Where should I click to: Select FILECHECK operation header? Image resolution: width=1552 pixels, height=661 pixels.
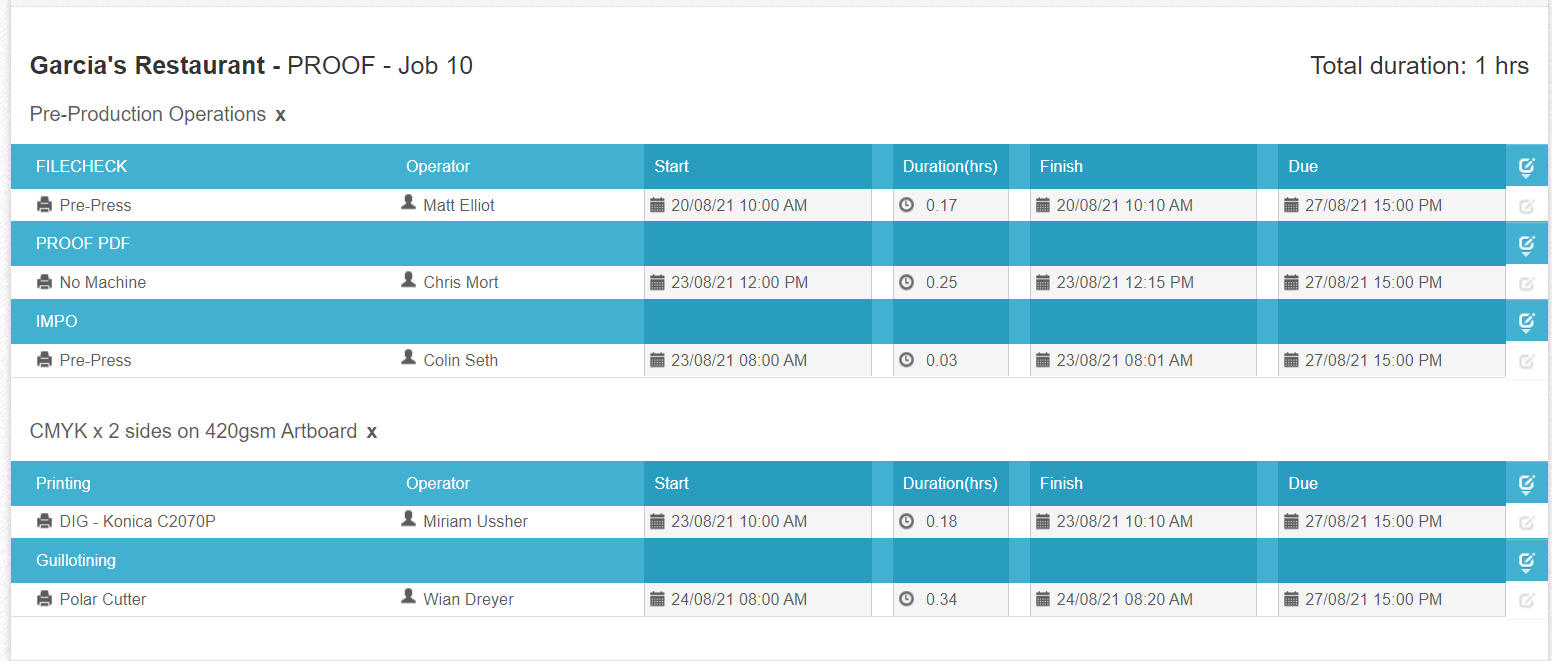click(82, 166)
